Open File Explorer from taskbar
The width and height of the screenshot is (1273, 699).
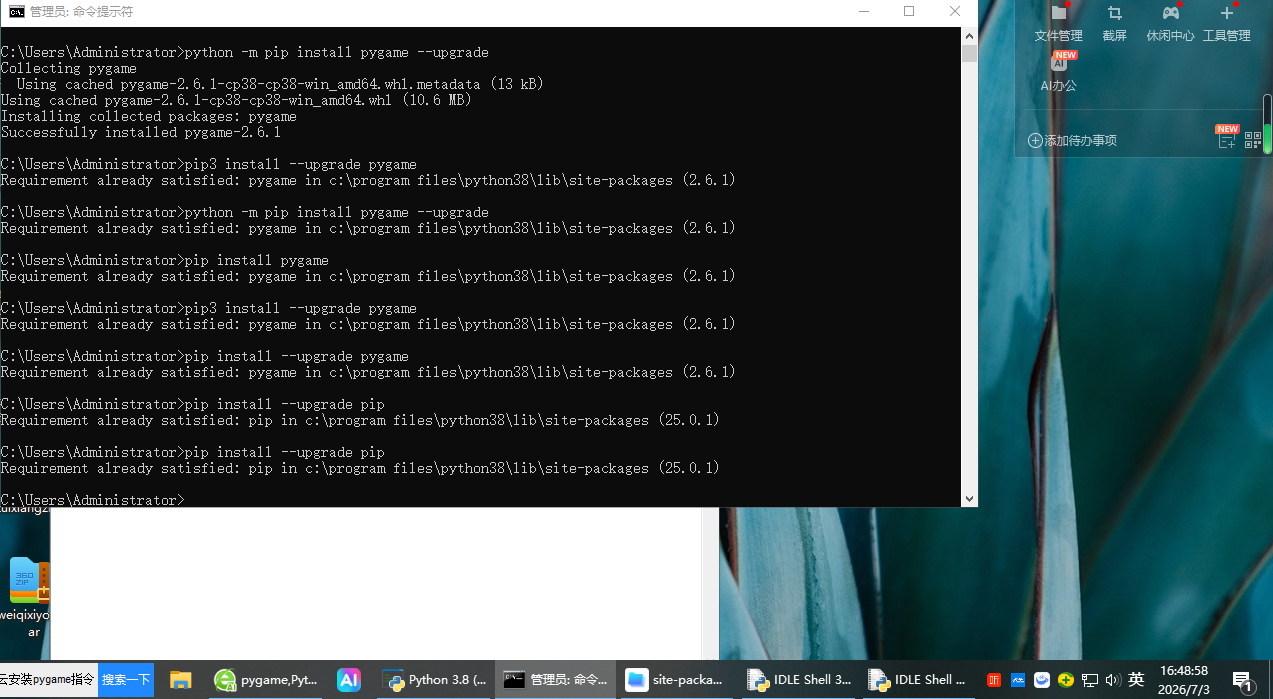tap(180, 680)
